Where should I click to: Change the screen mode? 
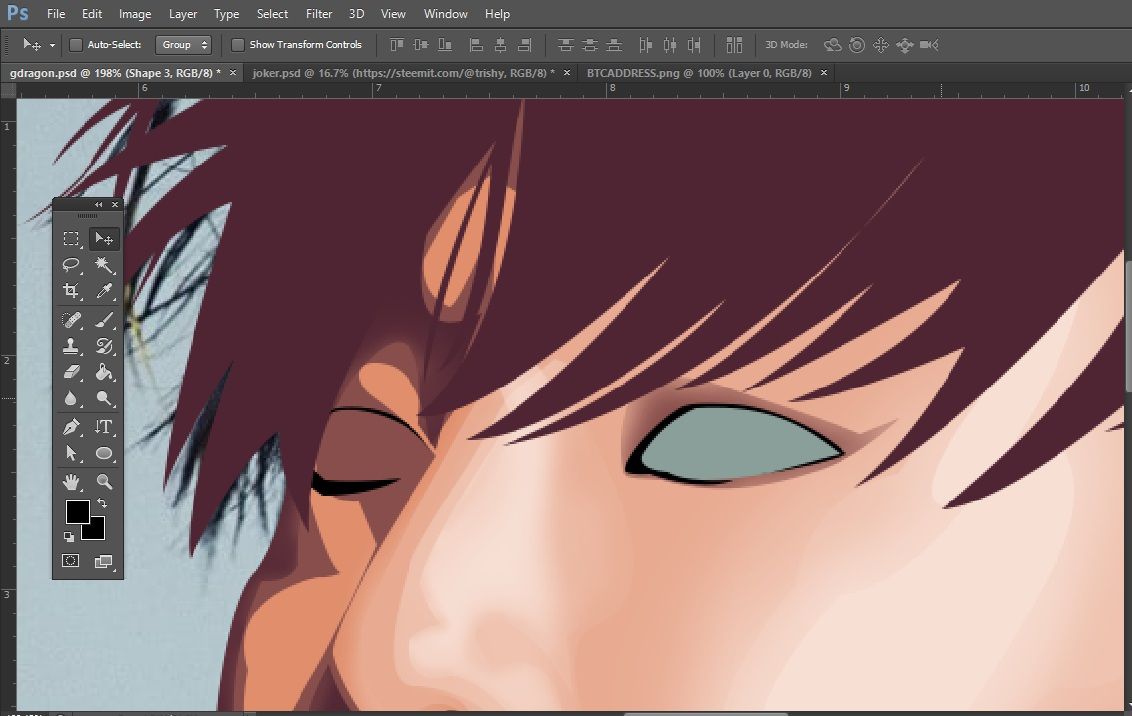point(104,561)
